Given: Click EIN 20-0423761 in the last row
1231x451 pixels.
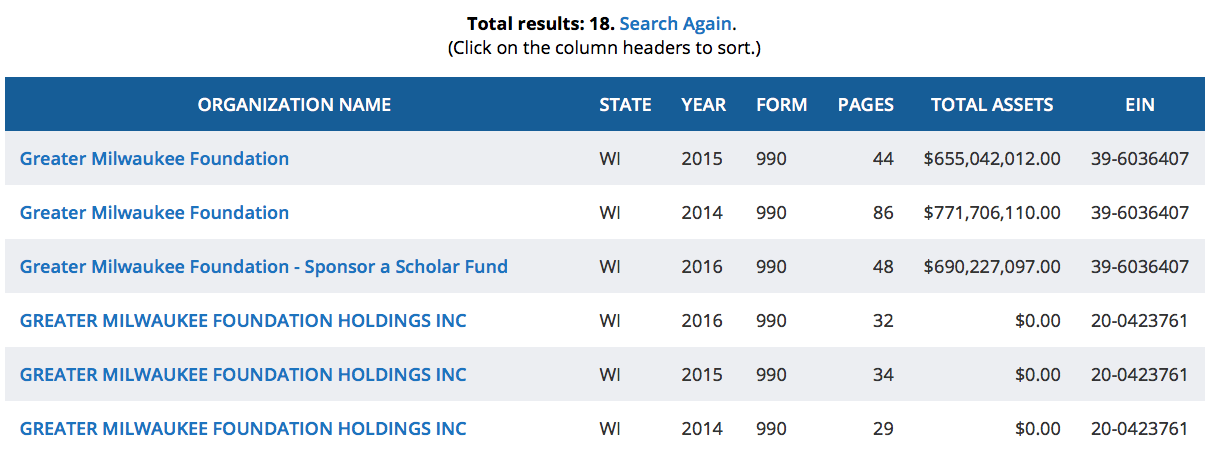Looking at the screenshot, I should [1139, 429].
